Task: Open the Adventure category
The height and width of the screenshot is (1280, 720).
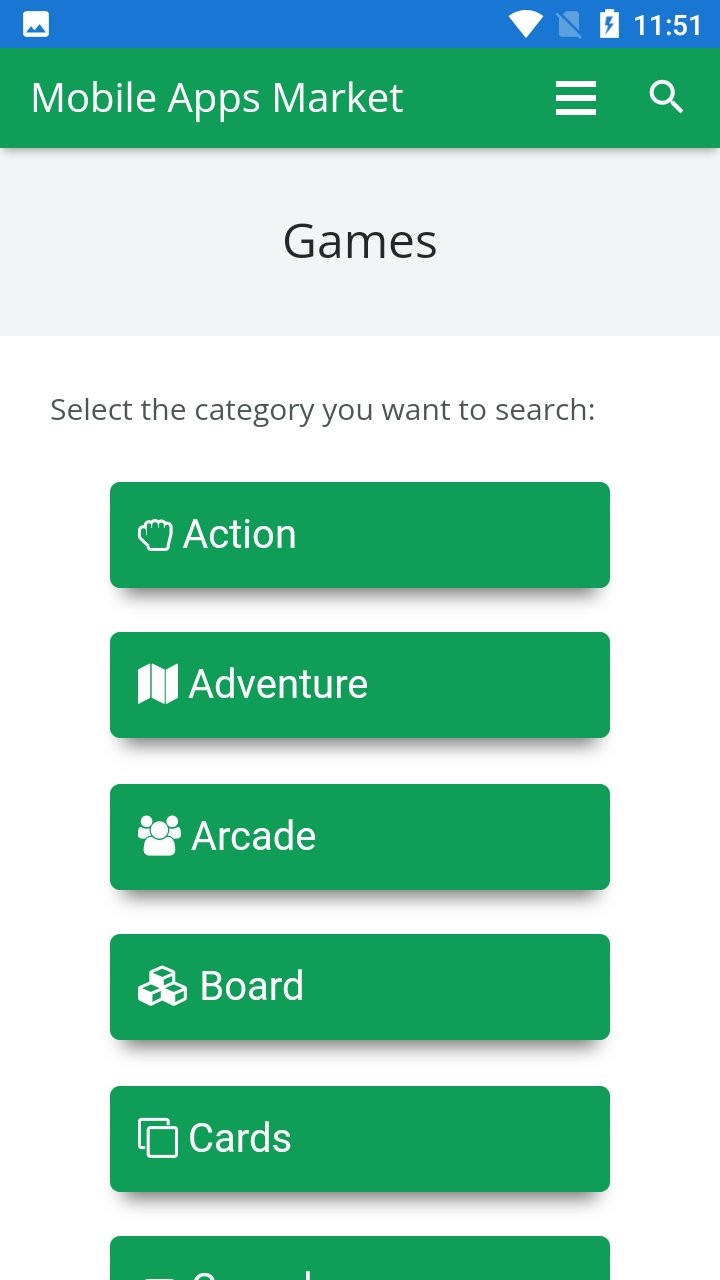Action: [360, 685]
